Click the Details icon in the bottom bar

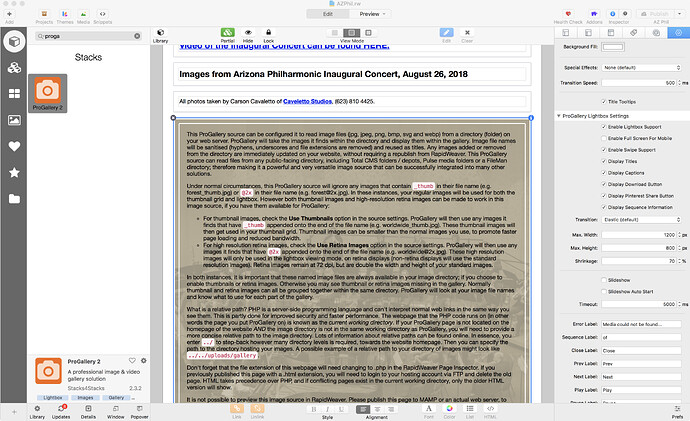click(88, 409)
